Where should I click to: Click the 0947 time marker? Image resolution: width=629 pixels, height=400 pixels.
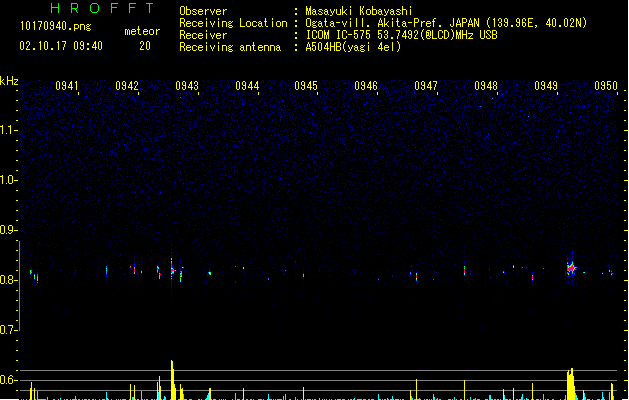coord(426,86)
